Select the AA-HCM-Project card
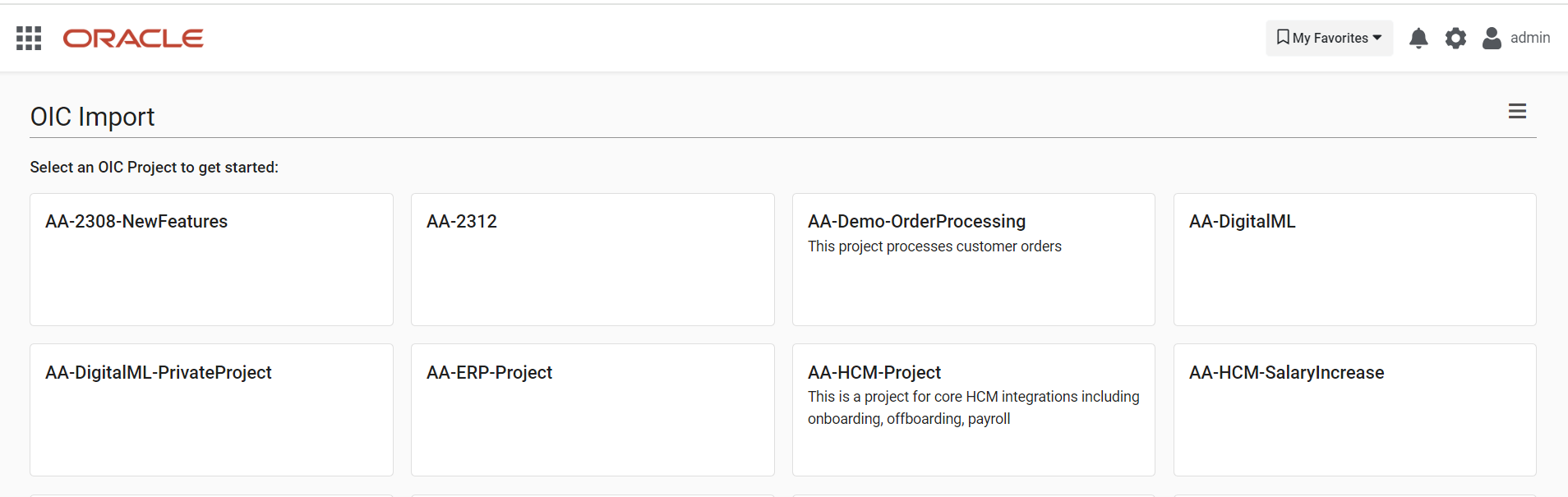The height and width of the screenshot is (497, 1568). 974,410
